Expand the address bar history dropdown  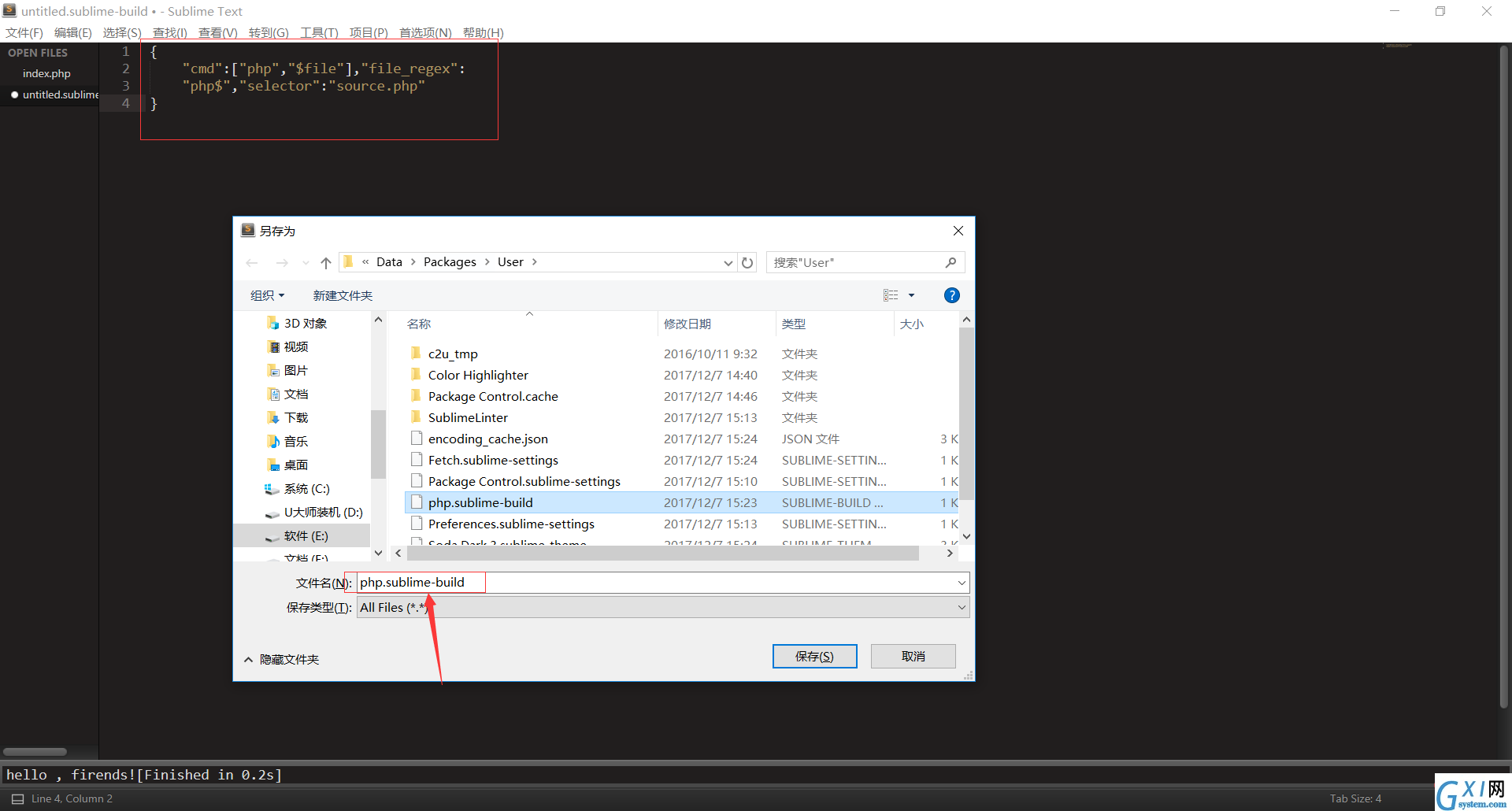(728, 263)
